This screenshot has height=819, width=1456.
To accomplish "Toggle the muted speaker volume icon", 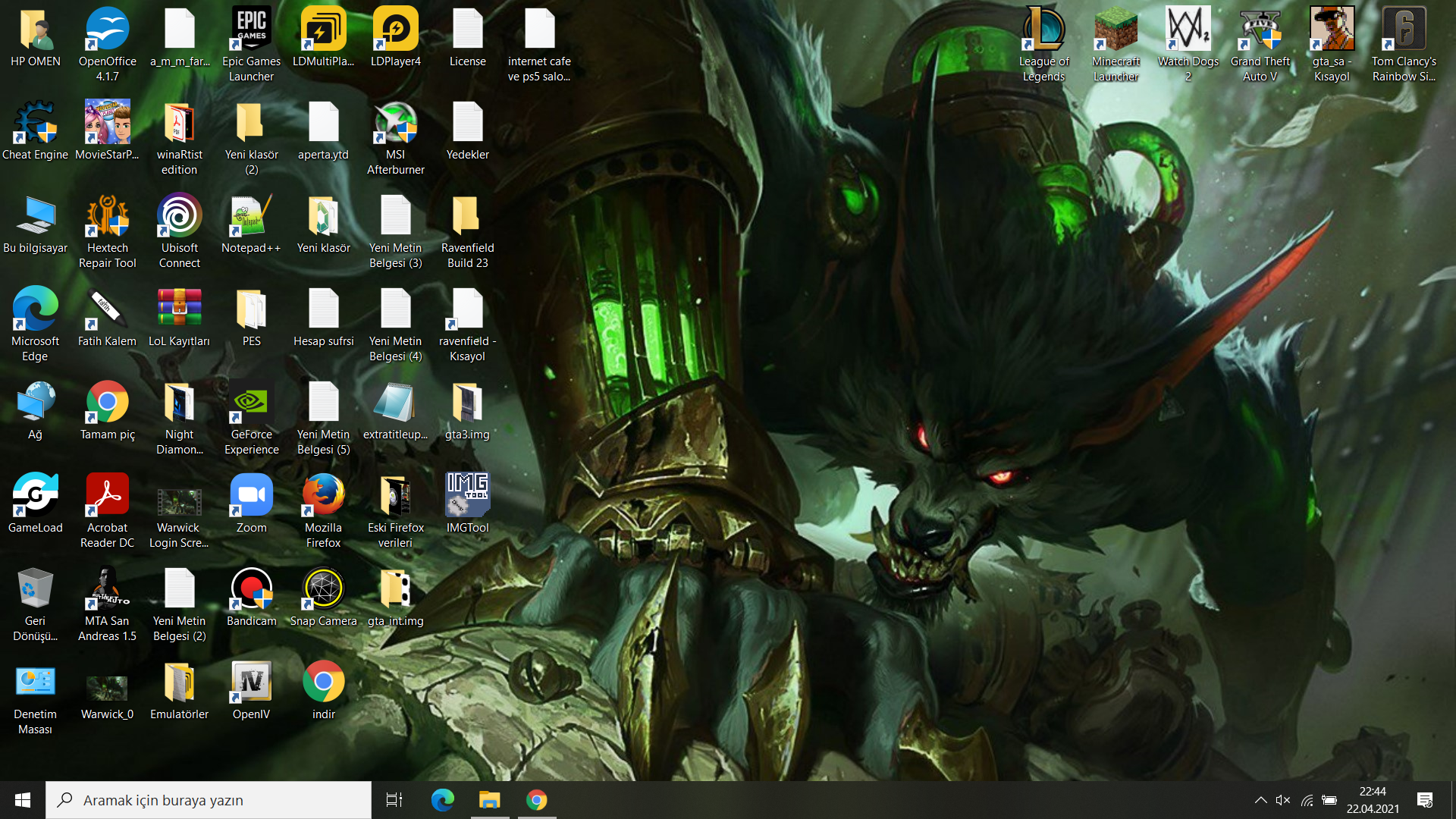I will [x=1283, y=800].
